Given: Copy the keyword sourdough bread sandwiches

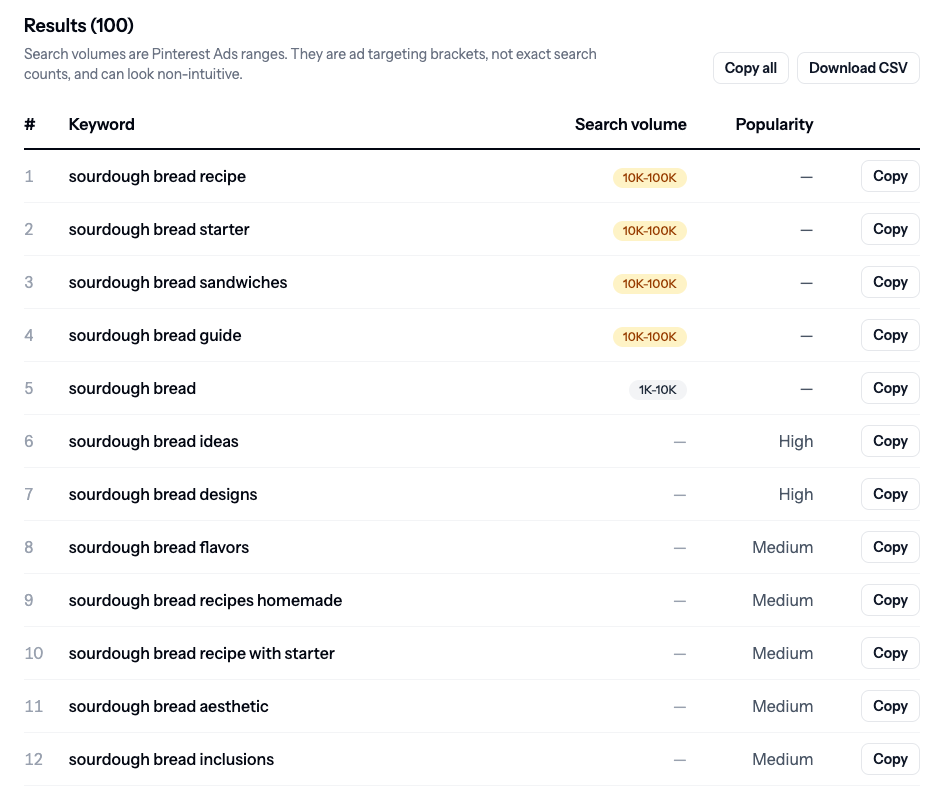Looking at the screenshot, I should coord(890,282).
